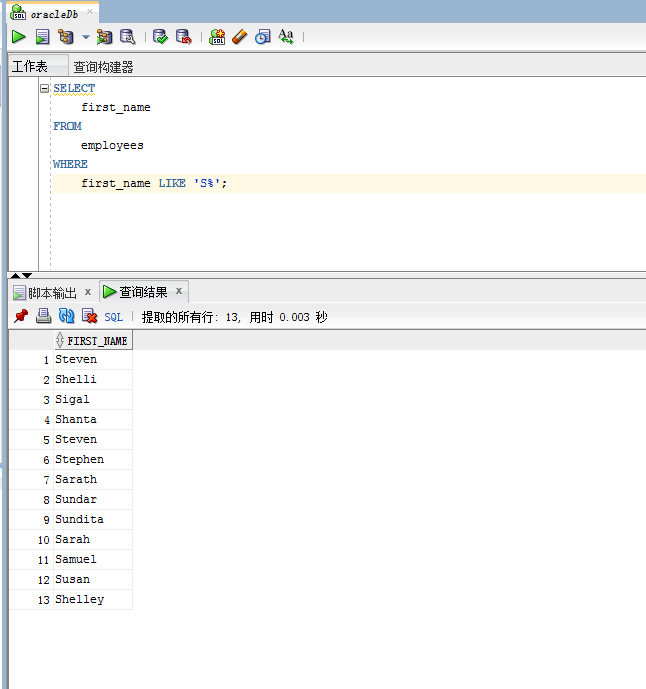Run the statement with the green play icon
Image resolution: width=646 pixels, height=689 pixels.
click(x=18, y=37)
